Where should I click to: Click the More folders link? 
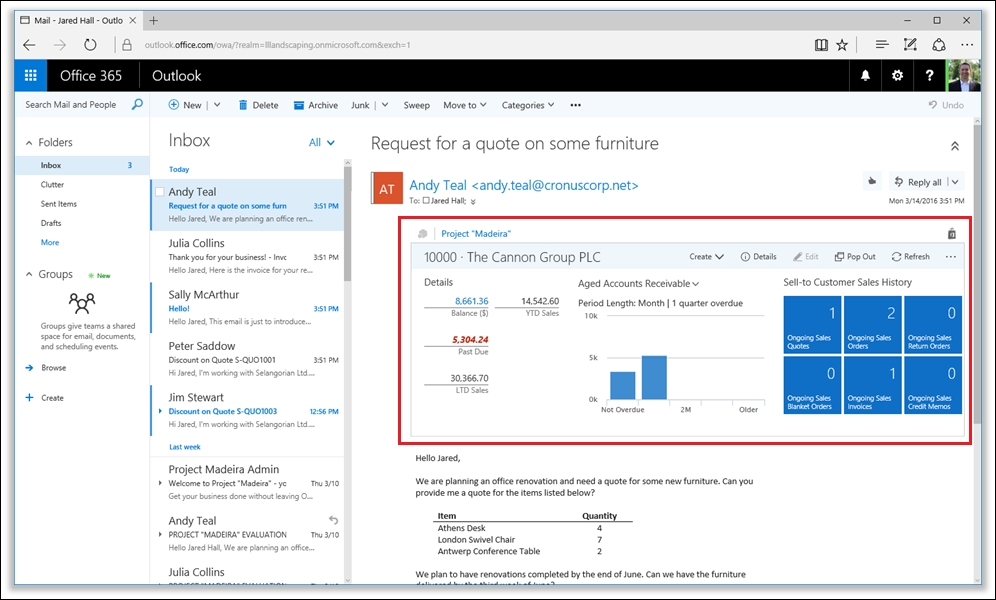point(50,243)
